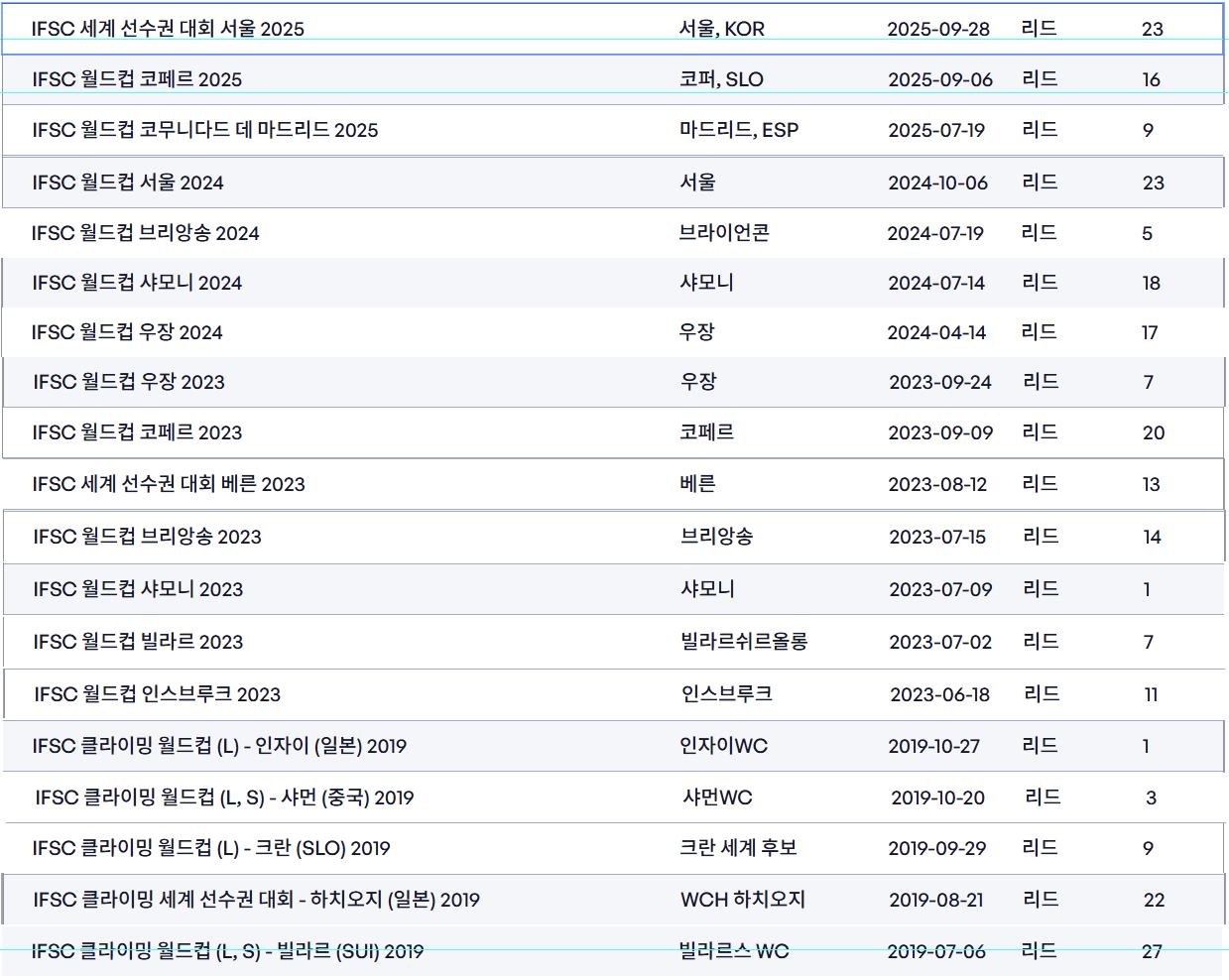Select IFSC 월드컵 서울 2024 event
1229x980 pixels.
click(128, 183)
